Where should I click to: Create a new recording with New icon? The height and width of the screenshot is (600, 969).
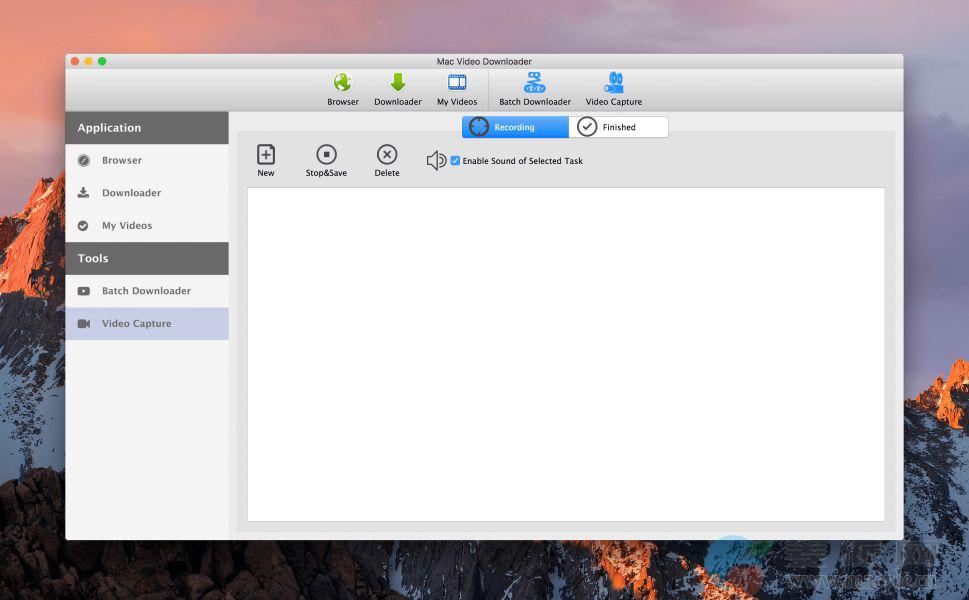click(266, 155)
